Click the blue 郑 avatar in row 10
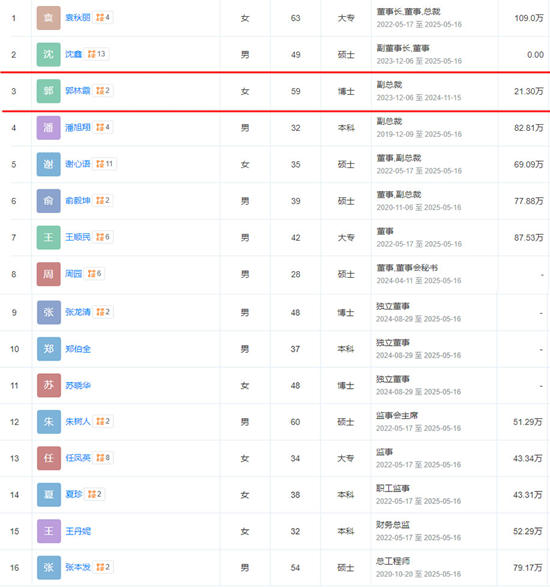This screenshot has width=550, height=588. (49, 349)
